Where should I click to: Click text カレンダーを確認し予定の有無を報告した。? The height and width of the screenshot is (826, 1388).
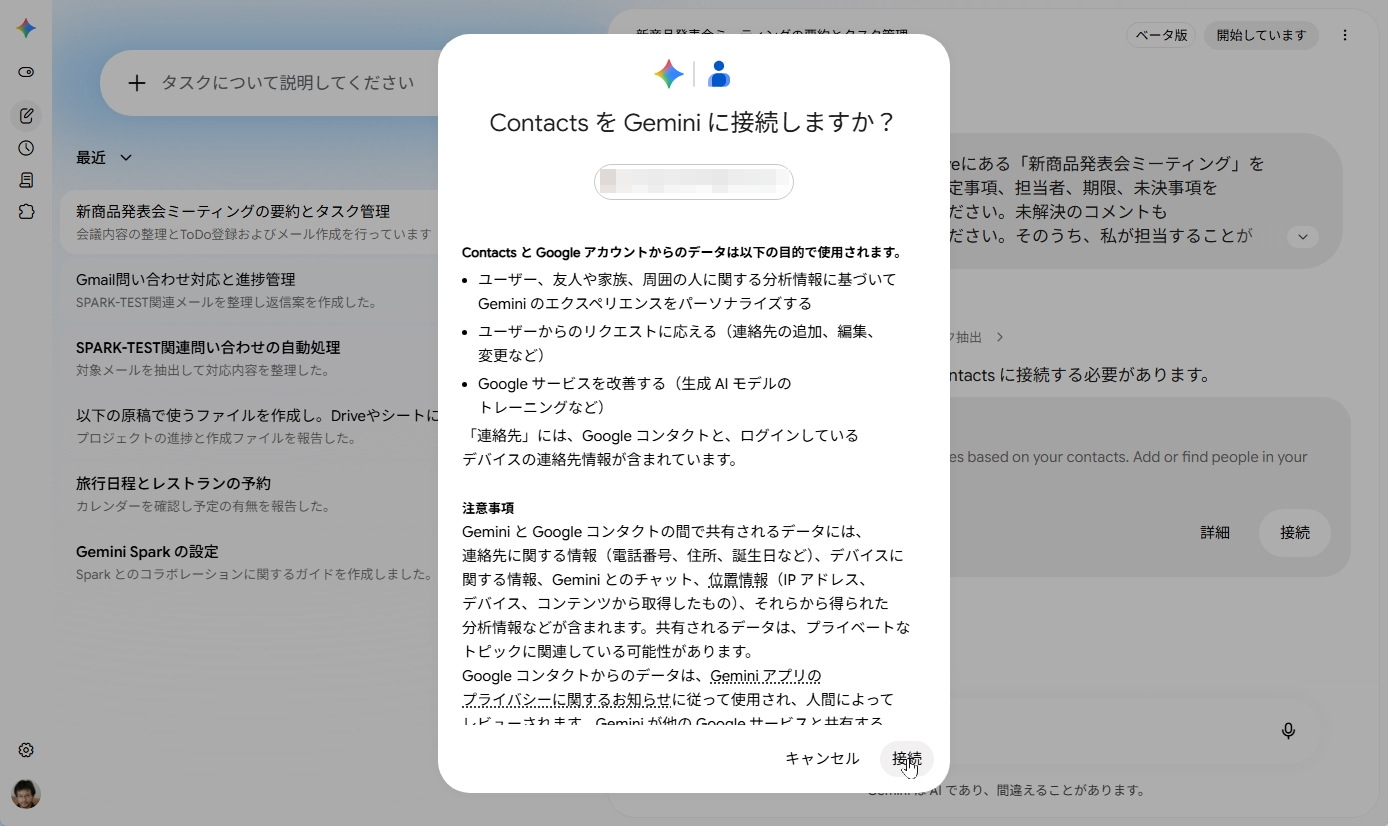point(203,506)
